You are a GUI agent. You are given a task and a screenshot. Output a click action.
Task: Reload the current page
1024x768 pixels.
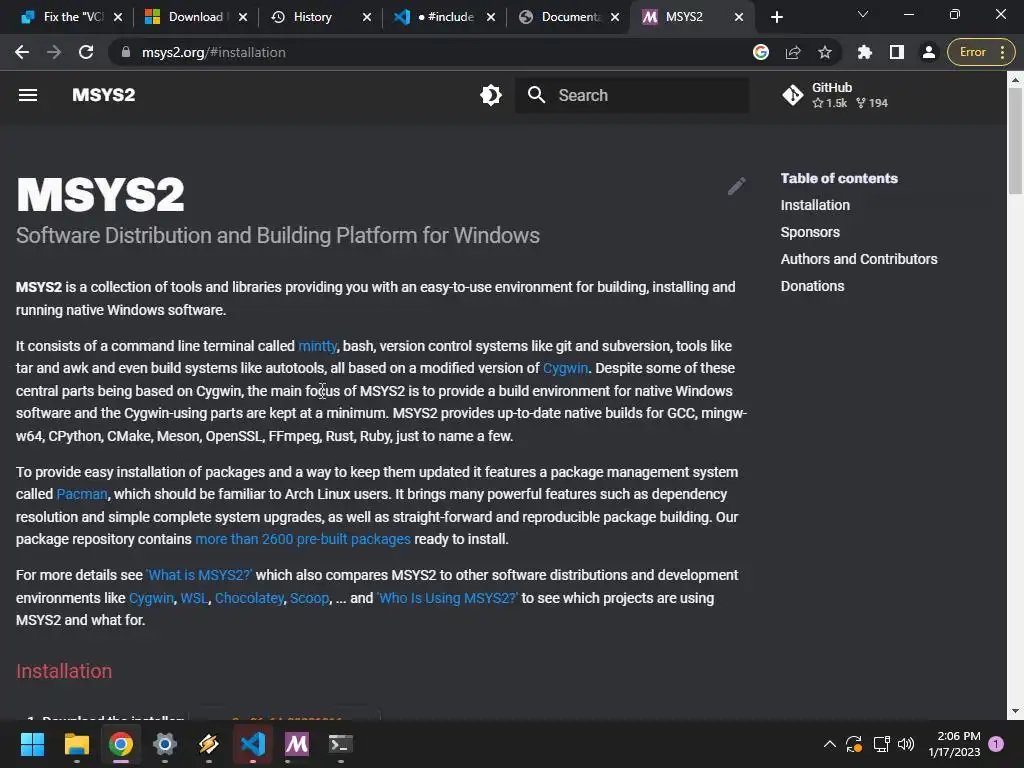click(86, 52)
